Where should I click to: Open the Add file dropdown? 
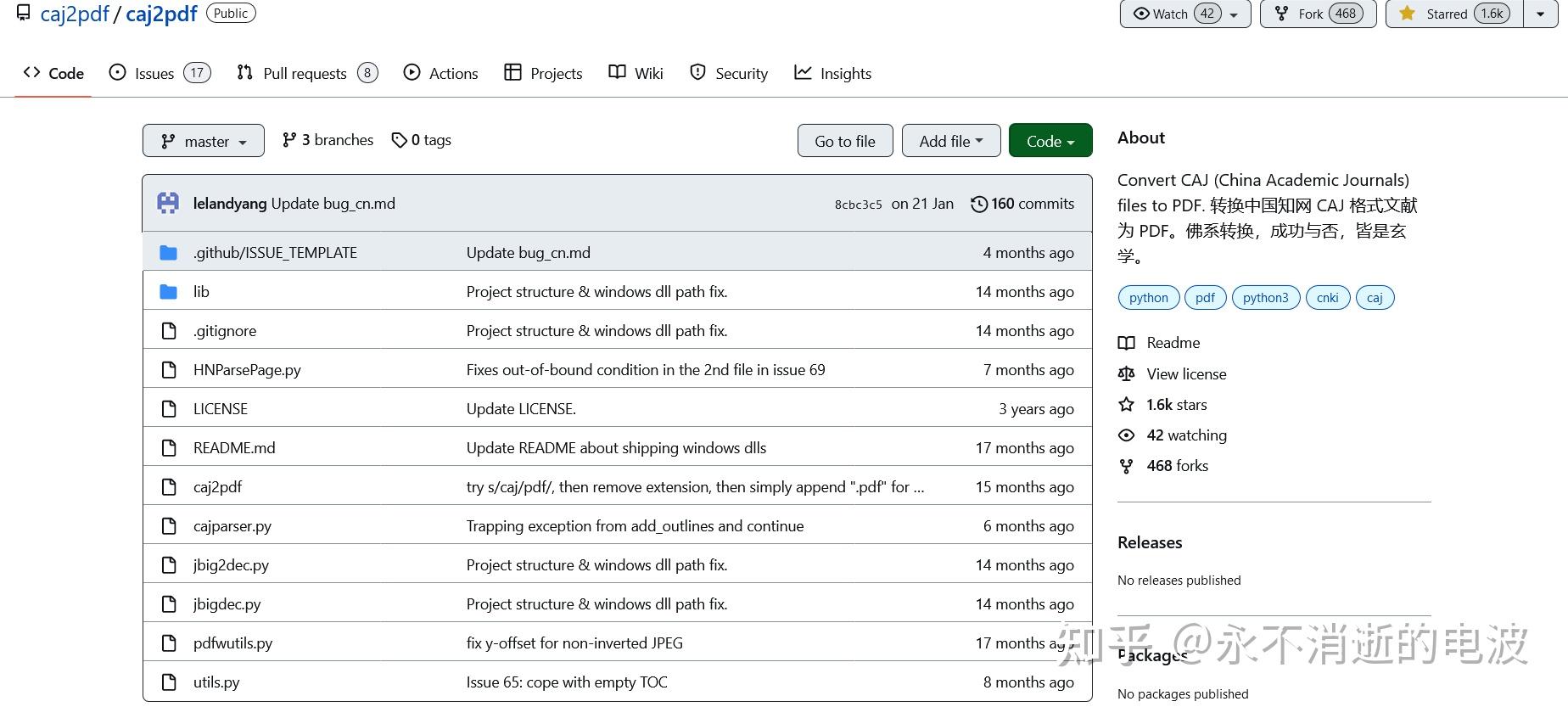click(951, 141)
